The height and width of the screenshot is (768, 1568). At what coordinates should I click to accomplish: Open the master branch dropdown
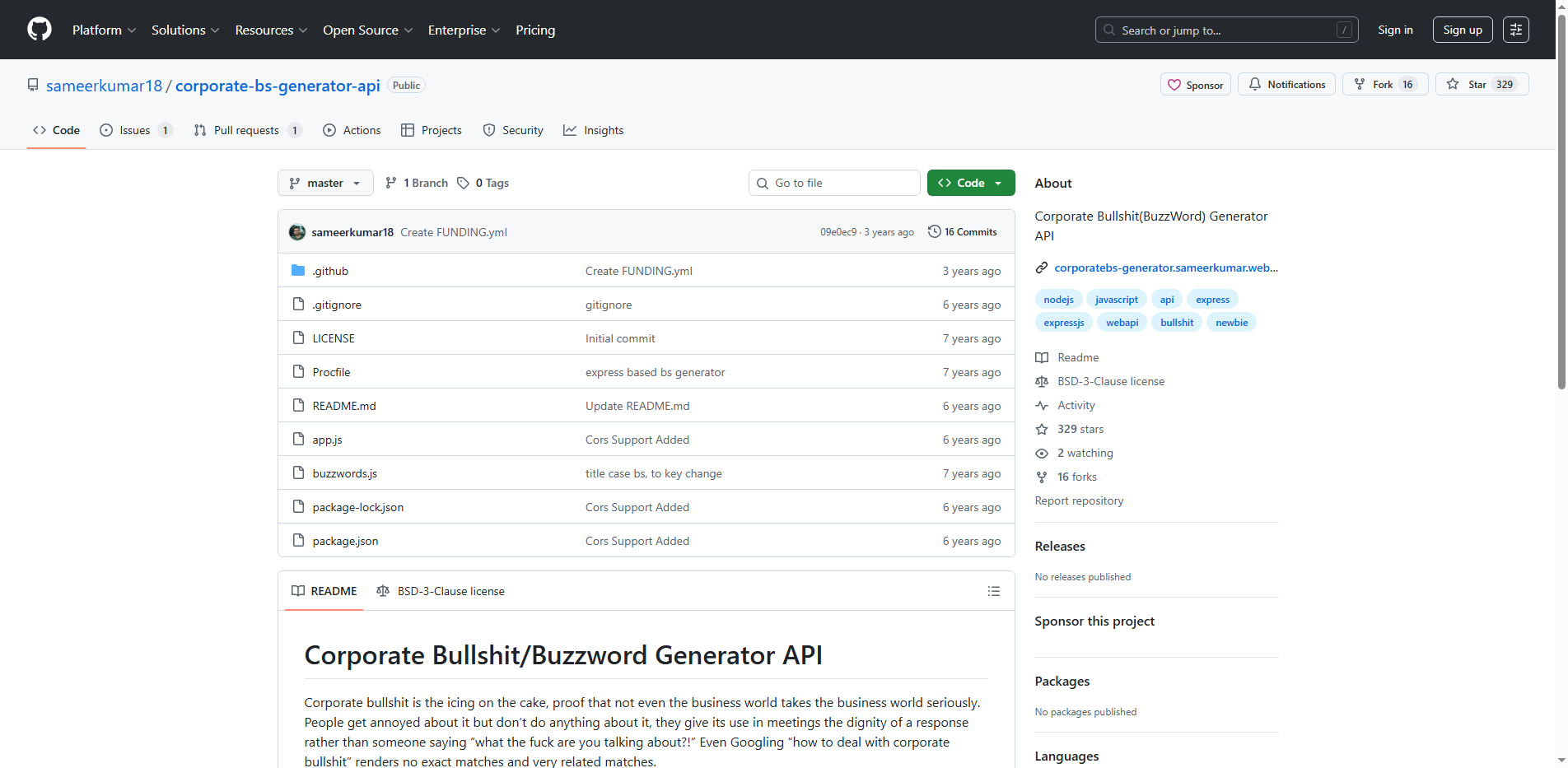coord(325,183)
